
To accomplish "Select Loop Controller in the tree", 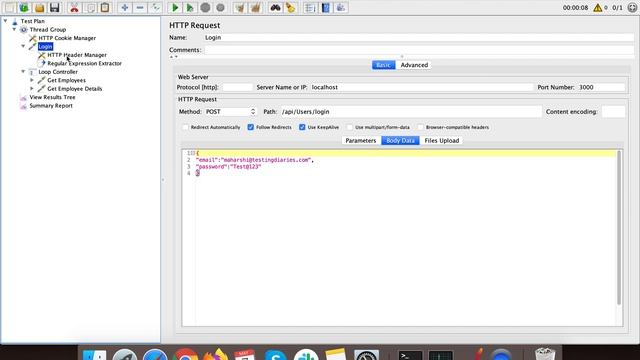I will coord(58,72).
